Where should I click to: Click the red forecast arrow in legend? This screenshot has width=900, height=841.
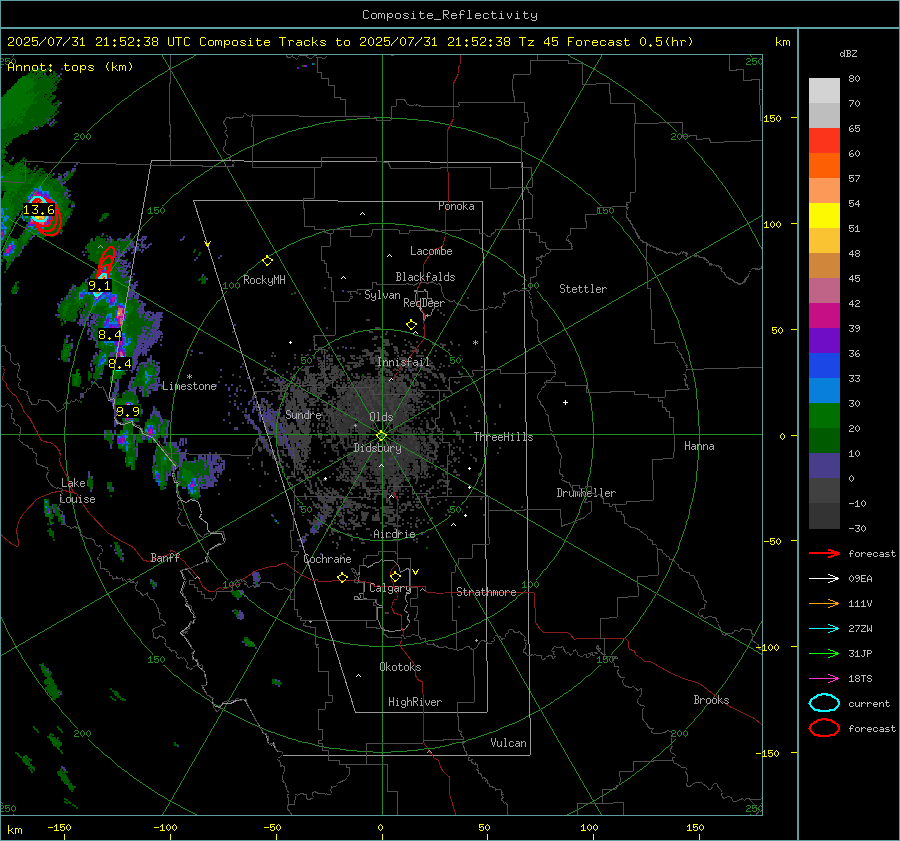pyautogui.click(x=824, y=553)
